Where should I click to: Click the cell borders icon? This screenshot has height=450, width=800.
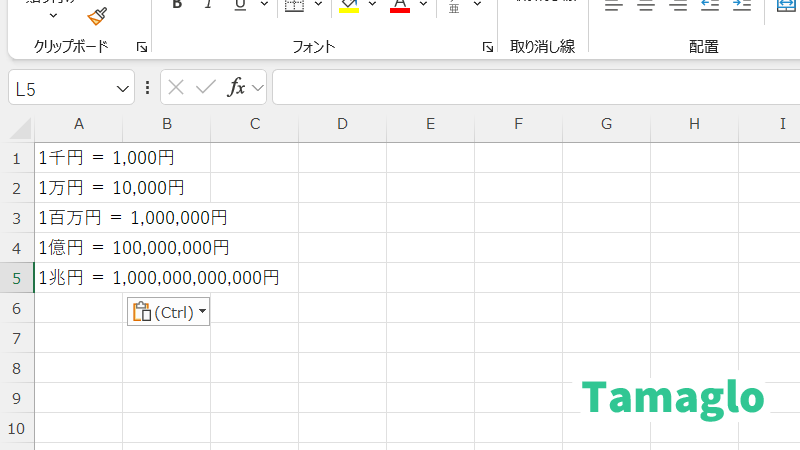tap(294, 5)
